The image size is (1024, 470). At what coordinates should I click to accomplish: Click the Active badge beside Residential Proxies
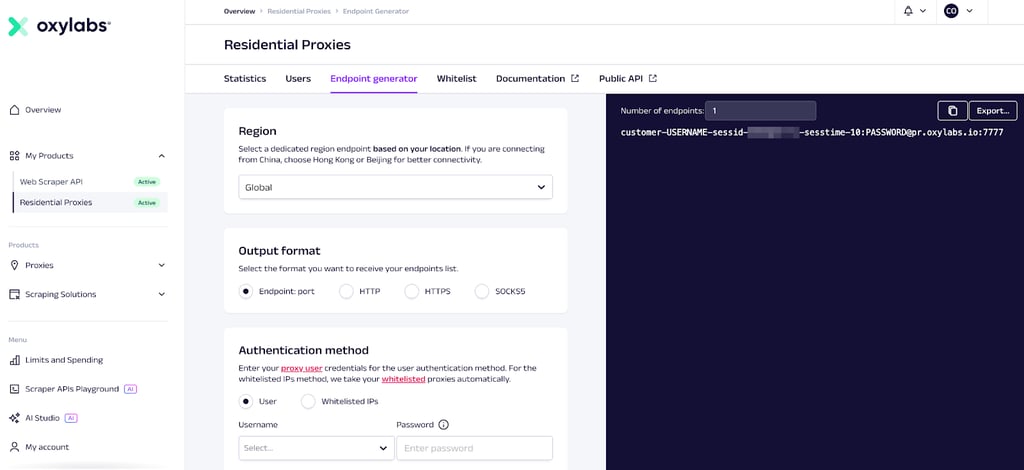tap(147, 203)
